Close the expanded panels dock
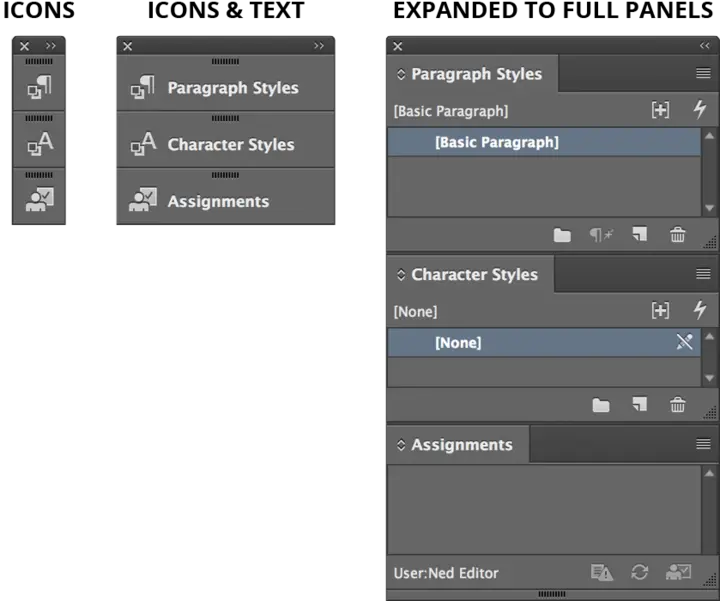The image size is (720, 601). coord(398,46)
